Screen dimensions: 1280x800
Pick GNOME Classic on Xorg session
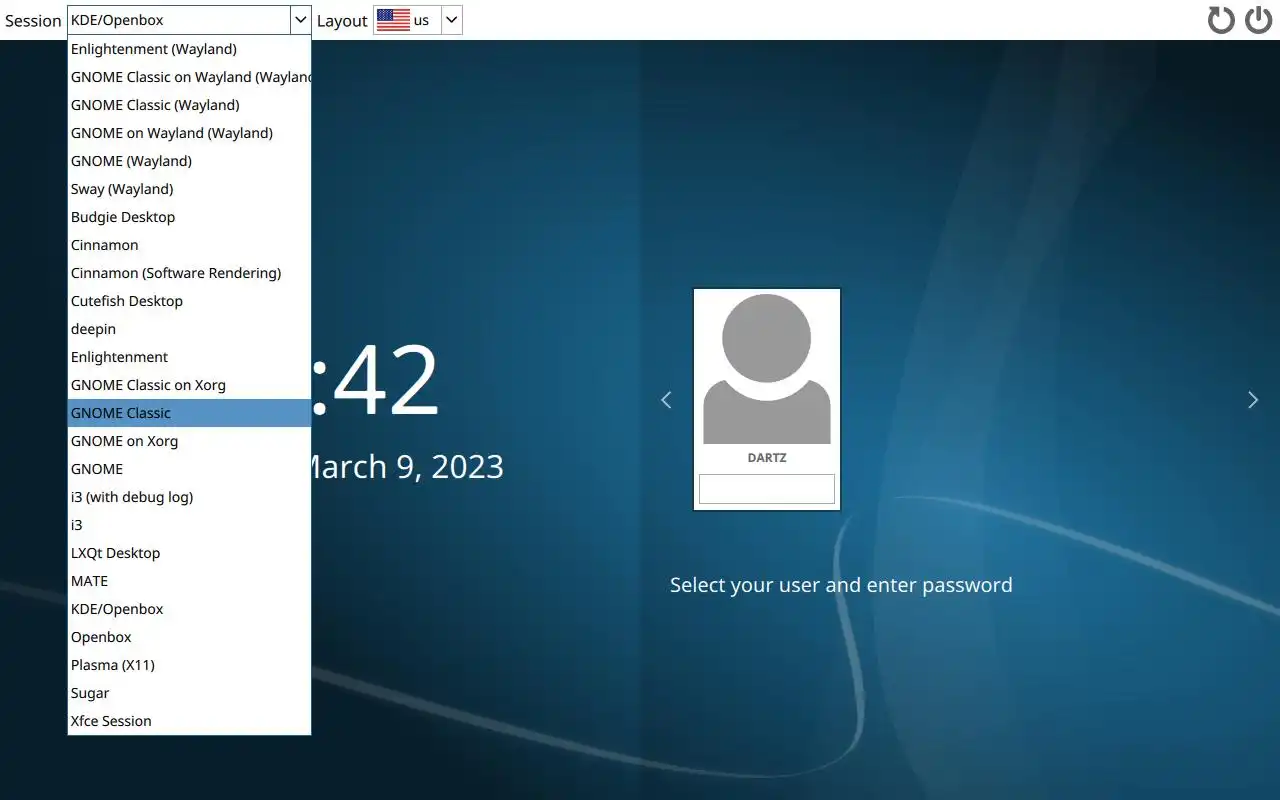click(189, 385)
